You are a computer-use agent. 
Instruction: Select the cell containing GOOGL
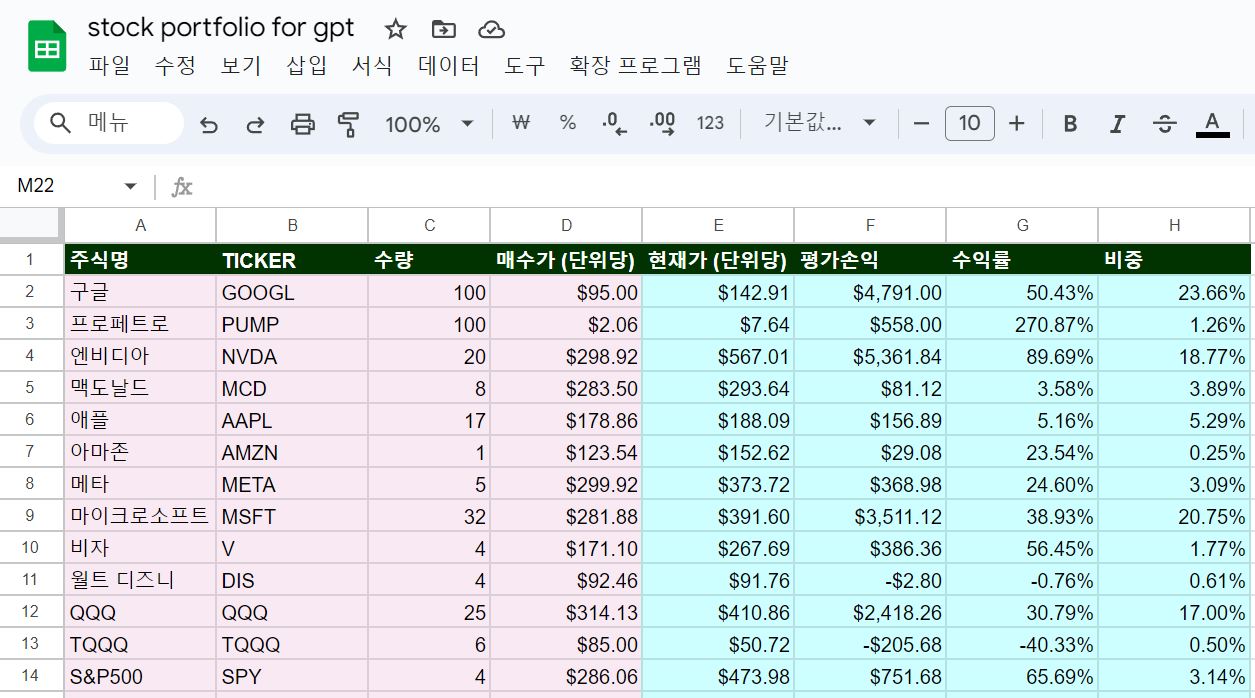(292, 292)
